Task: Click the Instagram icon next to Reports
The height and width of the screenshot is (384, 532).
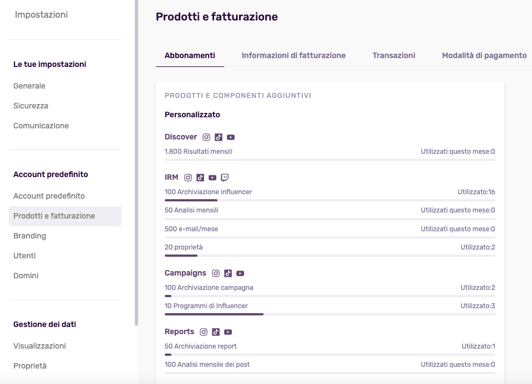Action: point(204,332)
